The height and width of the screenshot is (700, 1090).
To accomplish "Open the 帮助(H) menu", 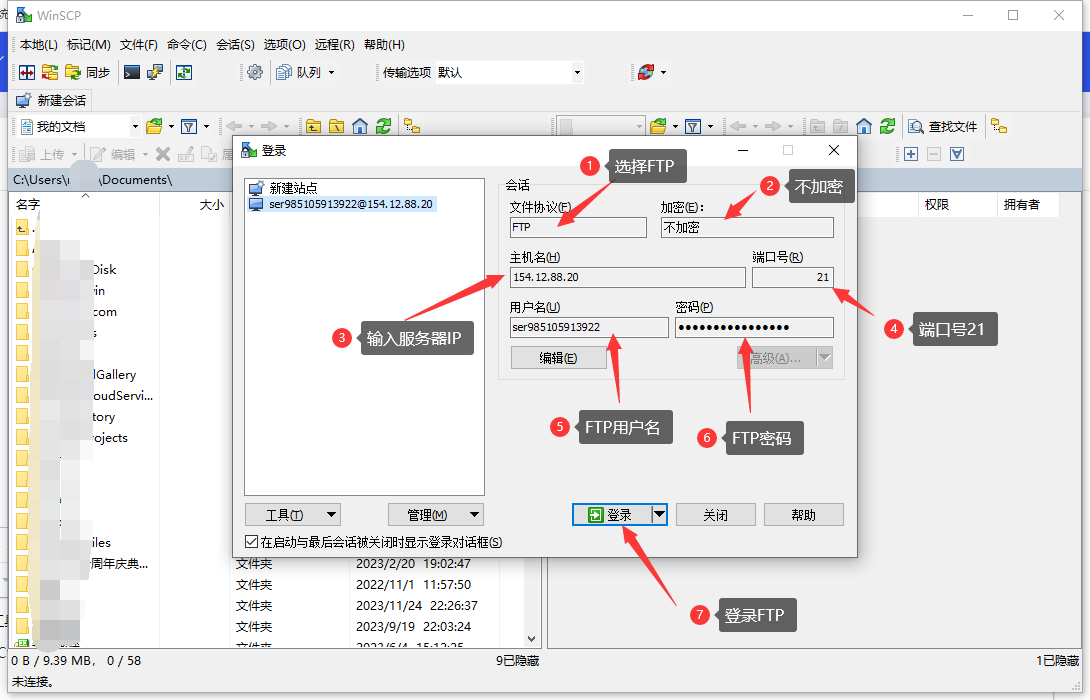I will pos(384,44).
